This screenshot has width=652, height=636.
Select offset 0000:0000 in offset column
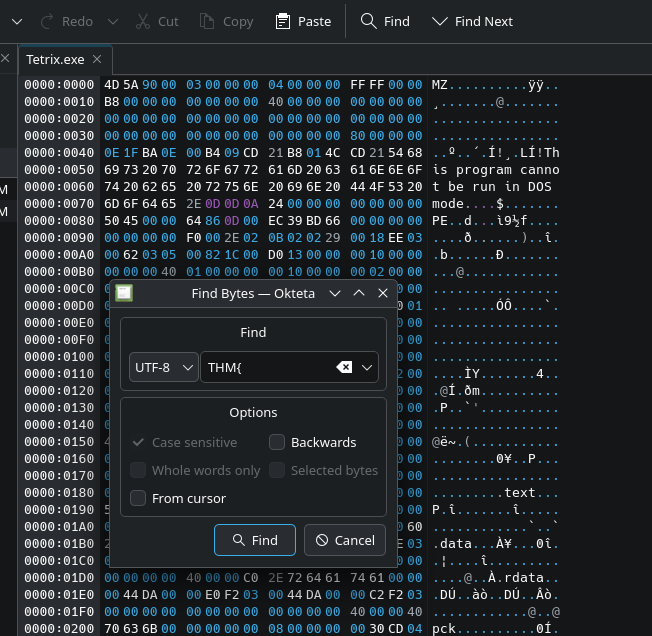(59, 85)
